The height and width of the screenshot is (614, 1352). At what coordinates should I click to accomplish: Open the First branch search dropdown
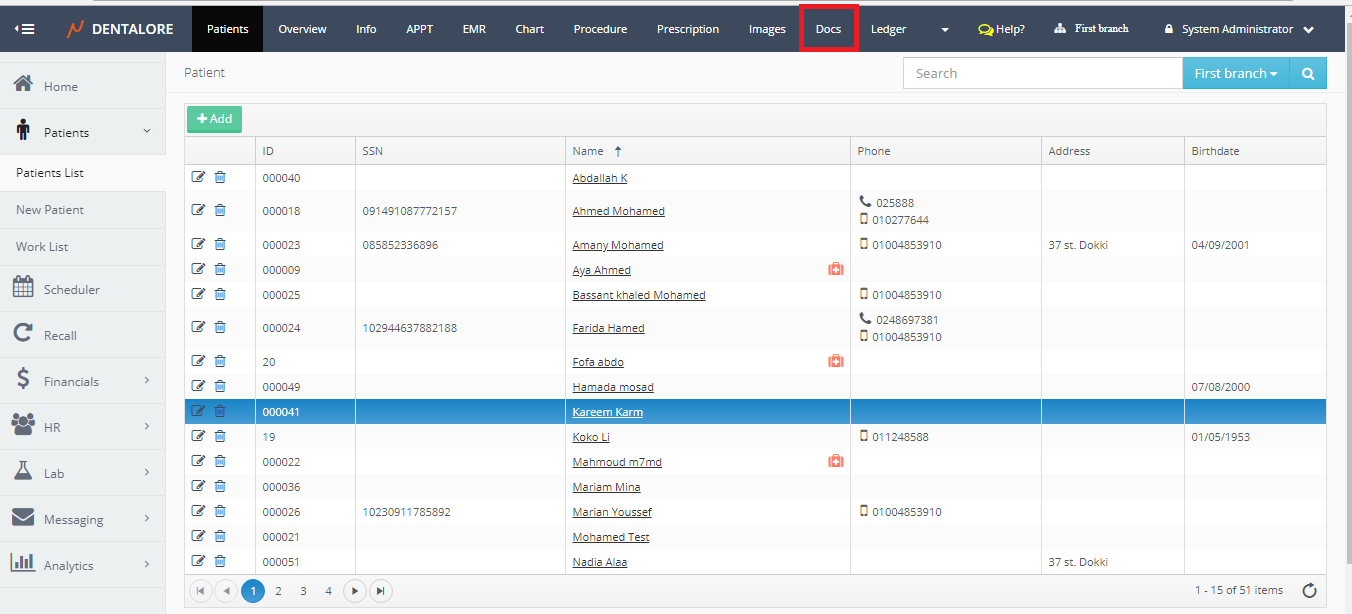click(1235, 73)
